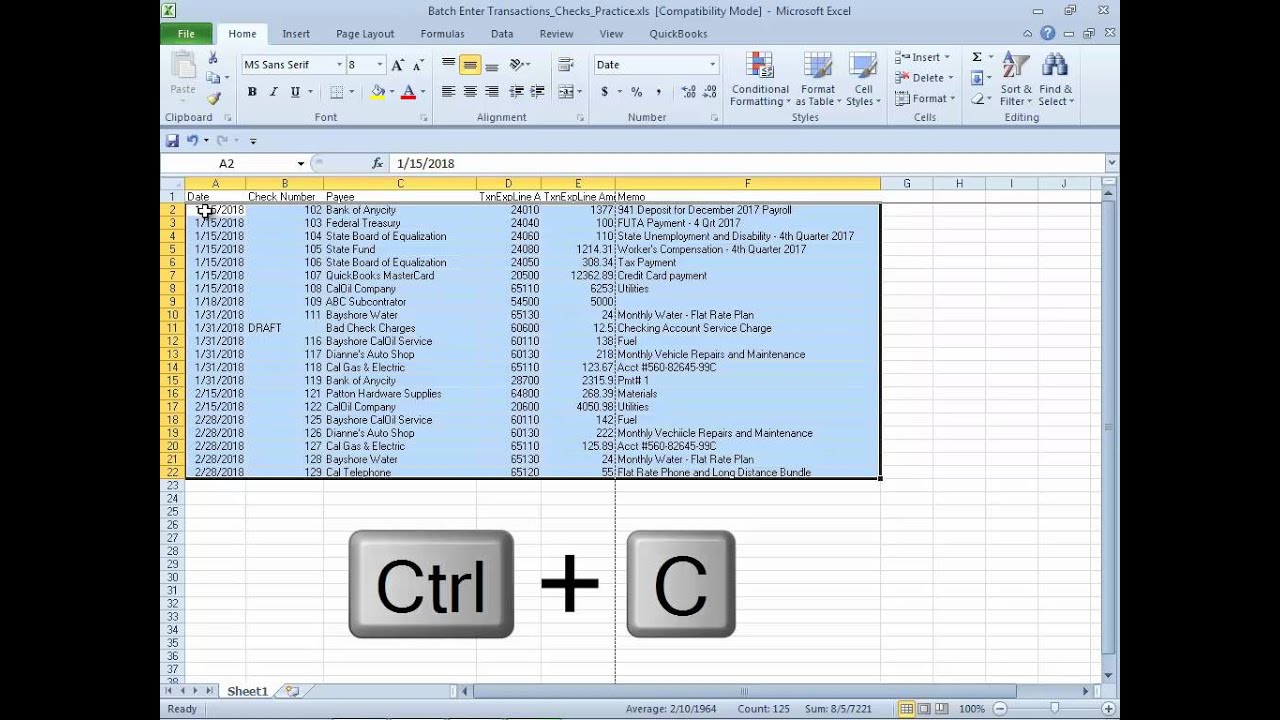Expand the formula bar
The image size is (1280, 720).
[1111, 163]
